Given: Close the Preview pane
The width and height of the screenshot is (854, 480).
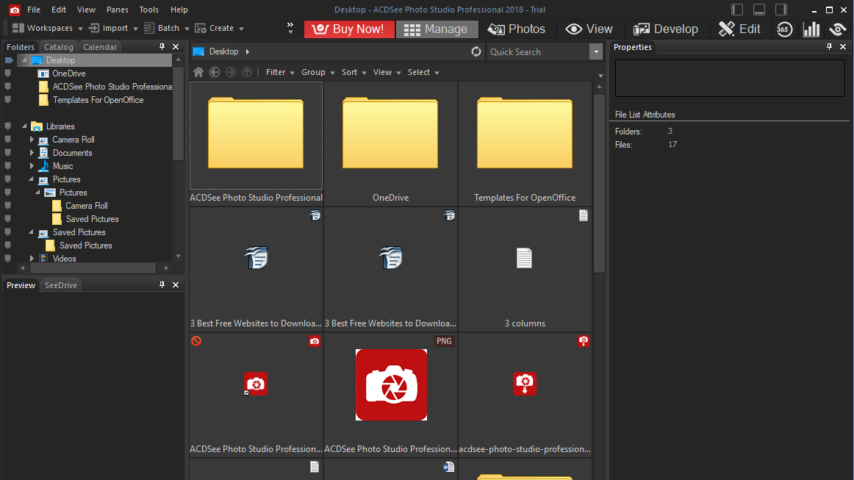Looking at the screenshot, I should coord(175,284).
